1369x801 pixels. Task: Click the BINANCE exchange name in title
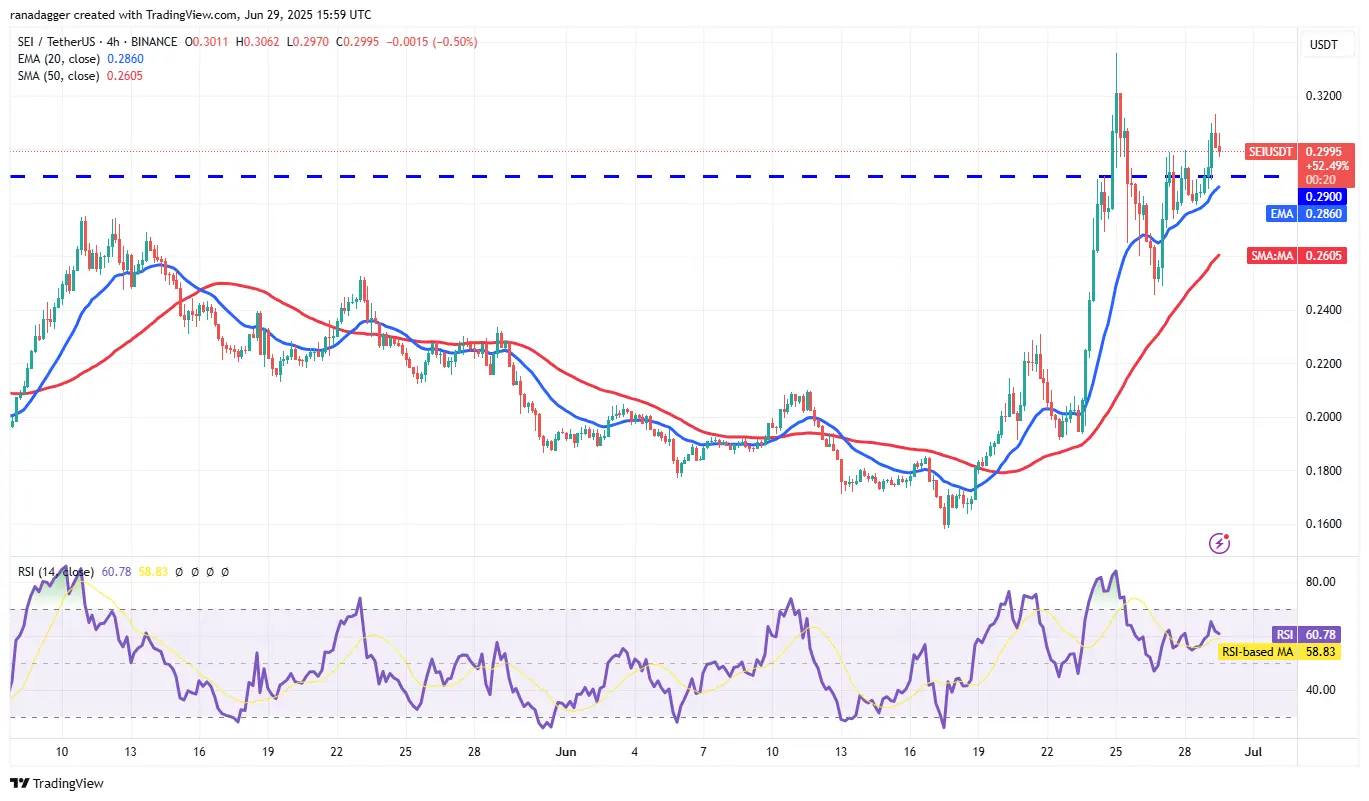(178, 42)
